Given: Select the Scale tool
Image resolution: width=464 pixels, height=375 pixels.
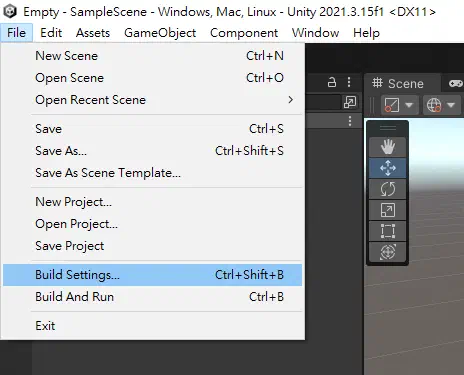Looking at the screenshot, I should click(387, 210).
